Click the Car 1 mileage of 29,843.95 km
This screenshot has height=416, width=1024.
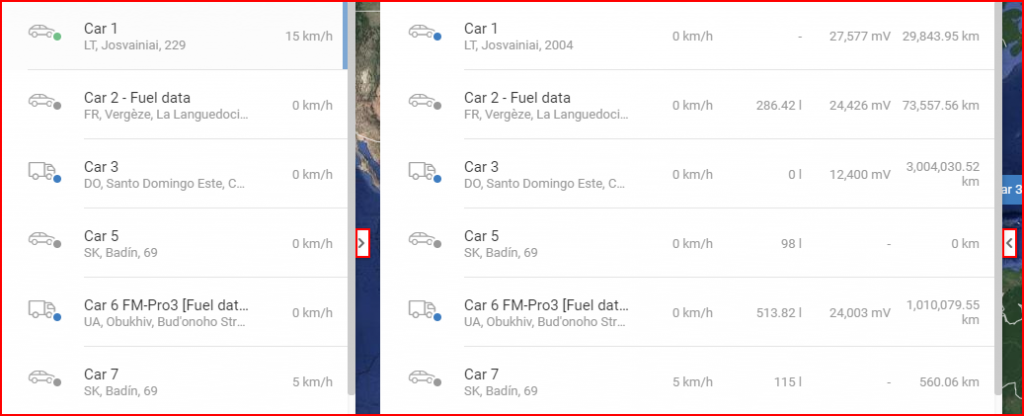point(940,36)
